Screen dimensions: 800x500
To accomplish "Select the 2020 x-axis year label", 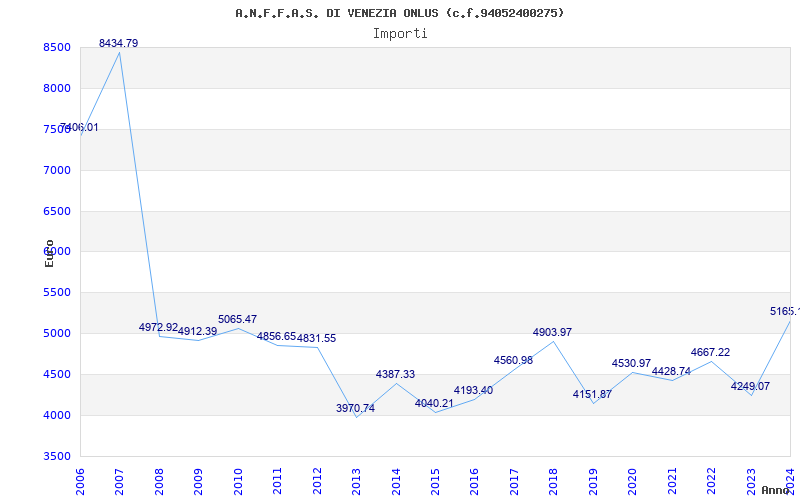I will [x=633, y=482].
